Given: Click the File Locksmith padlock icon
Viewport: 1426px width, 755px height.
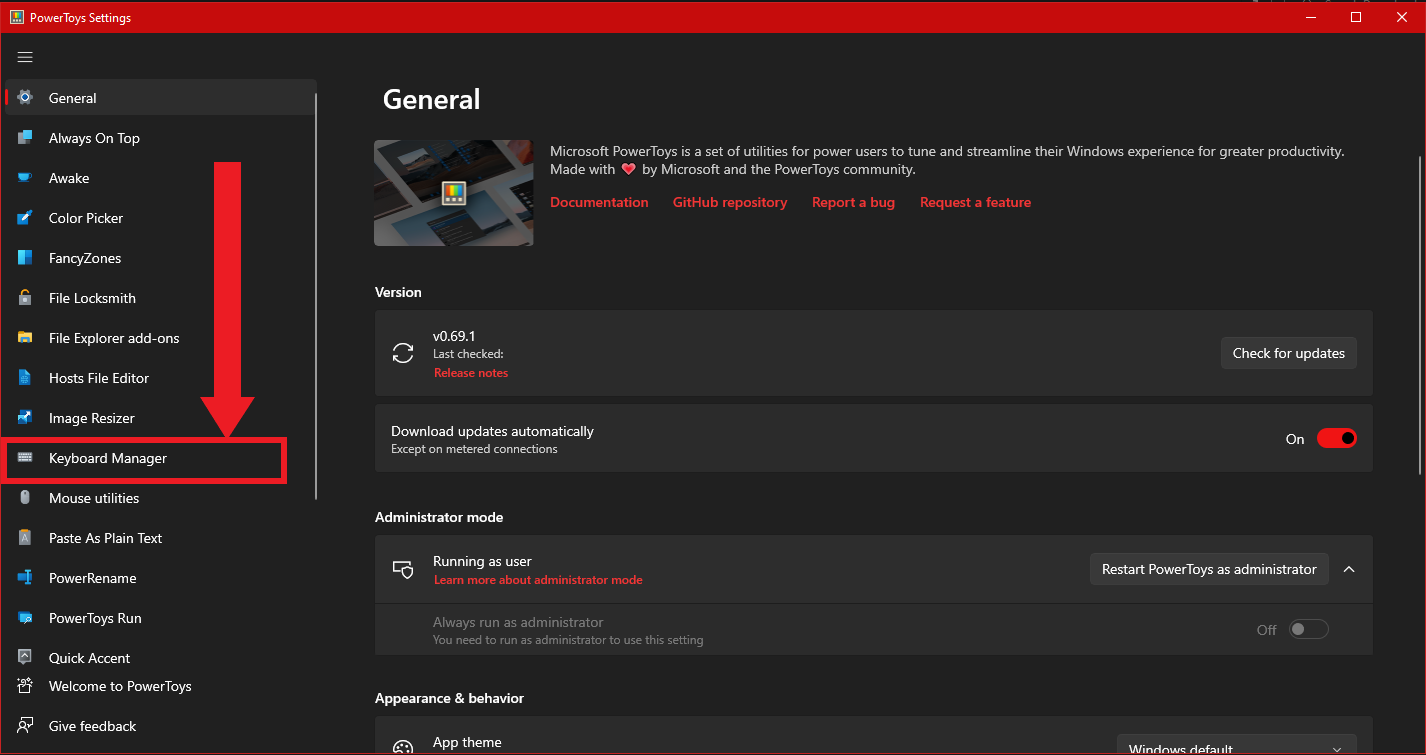Looking at the screenshot, I should click(25, 297).
